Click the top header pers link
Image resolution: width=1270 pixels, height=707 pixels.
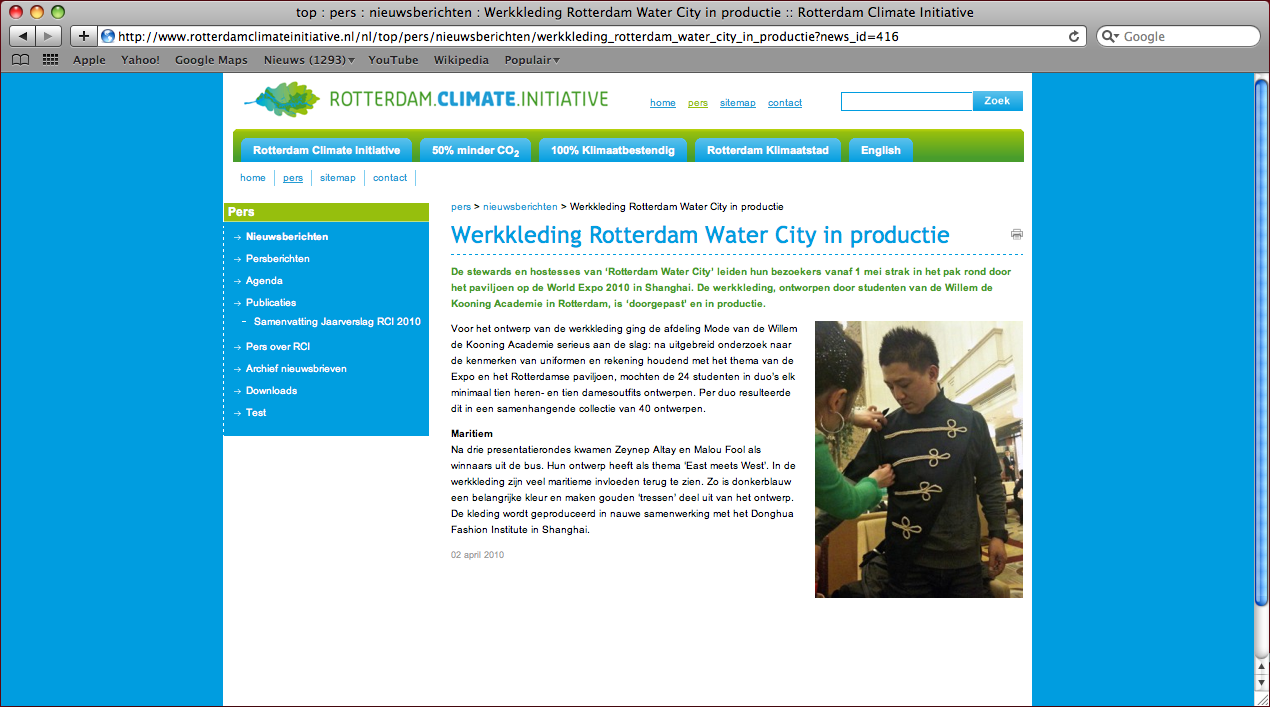tap(698, 103)
